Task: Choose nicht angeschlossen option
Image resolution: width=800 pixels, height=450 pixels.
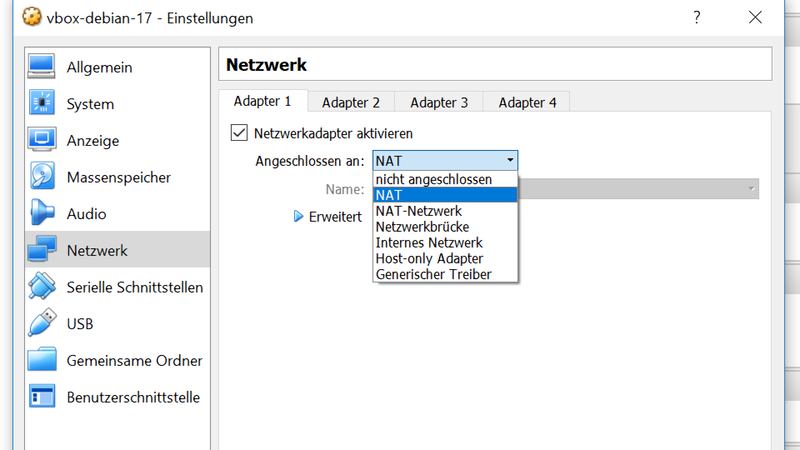Action: tap(445, 179)
